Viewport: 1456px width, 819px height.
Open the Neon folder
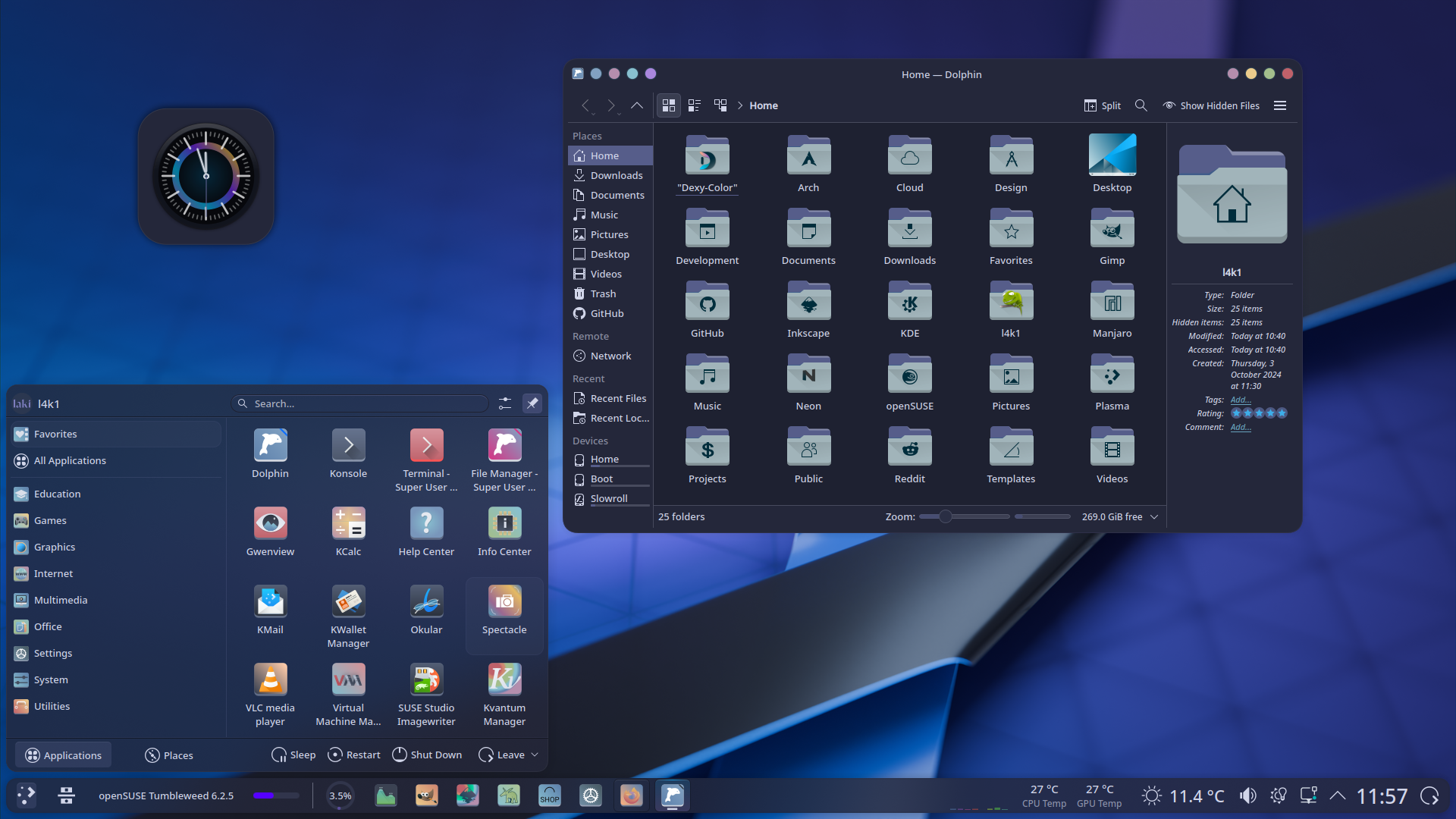click(x=808, y=383)
